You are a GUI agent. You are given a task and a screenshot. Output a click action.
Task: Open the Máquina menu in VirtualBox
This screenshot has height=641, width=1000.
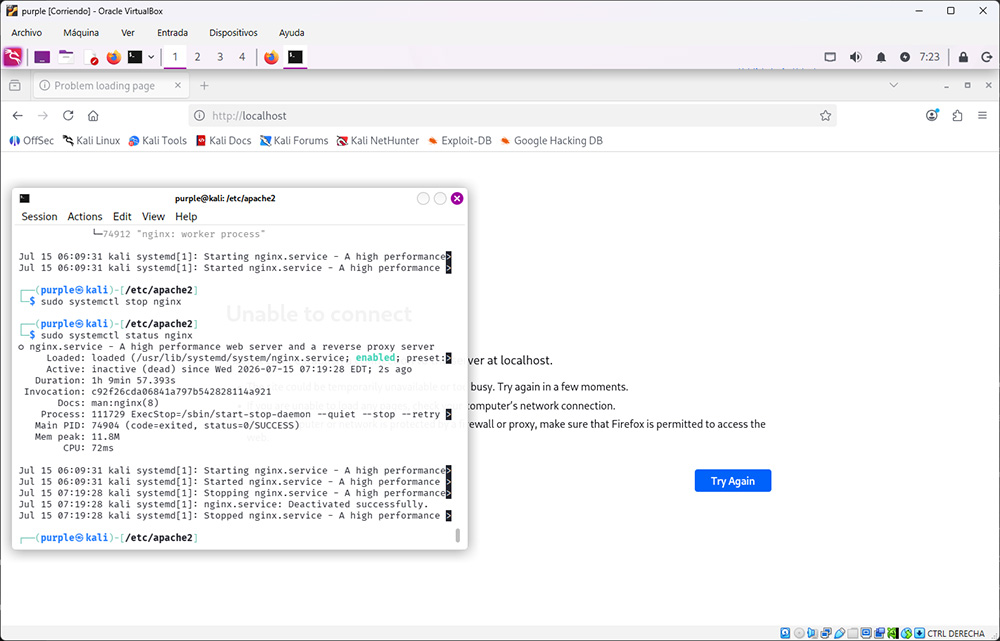[81, 33]
